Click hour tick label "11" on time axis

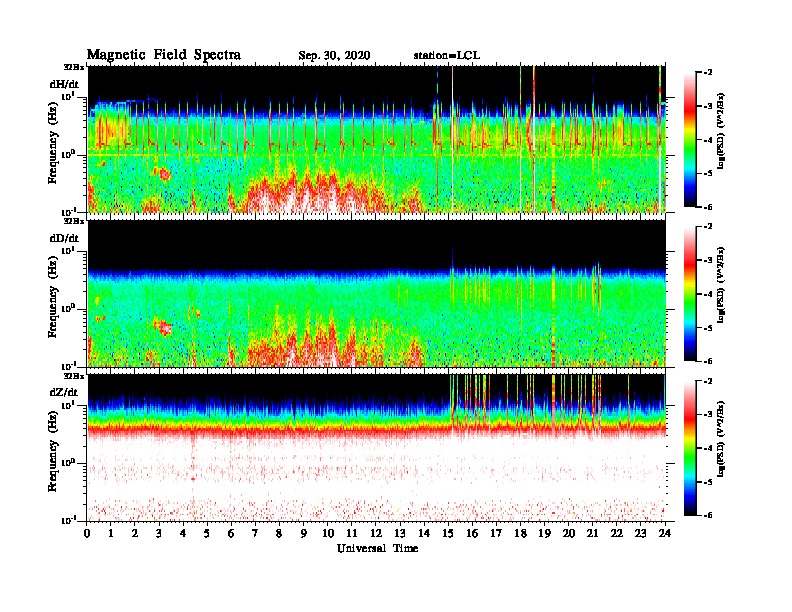352,533
